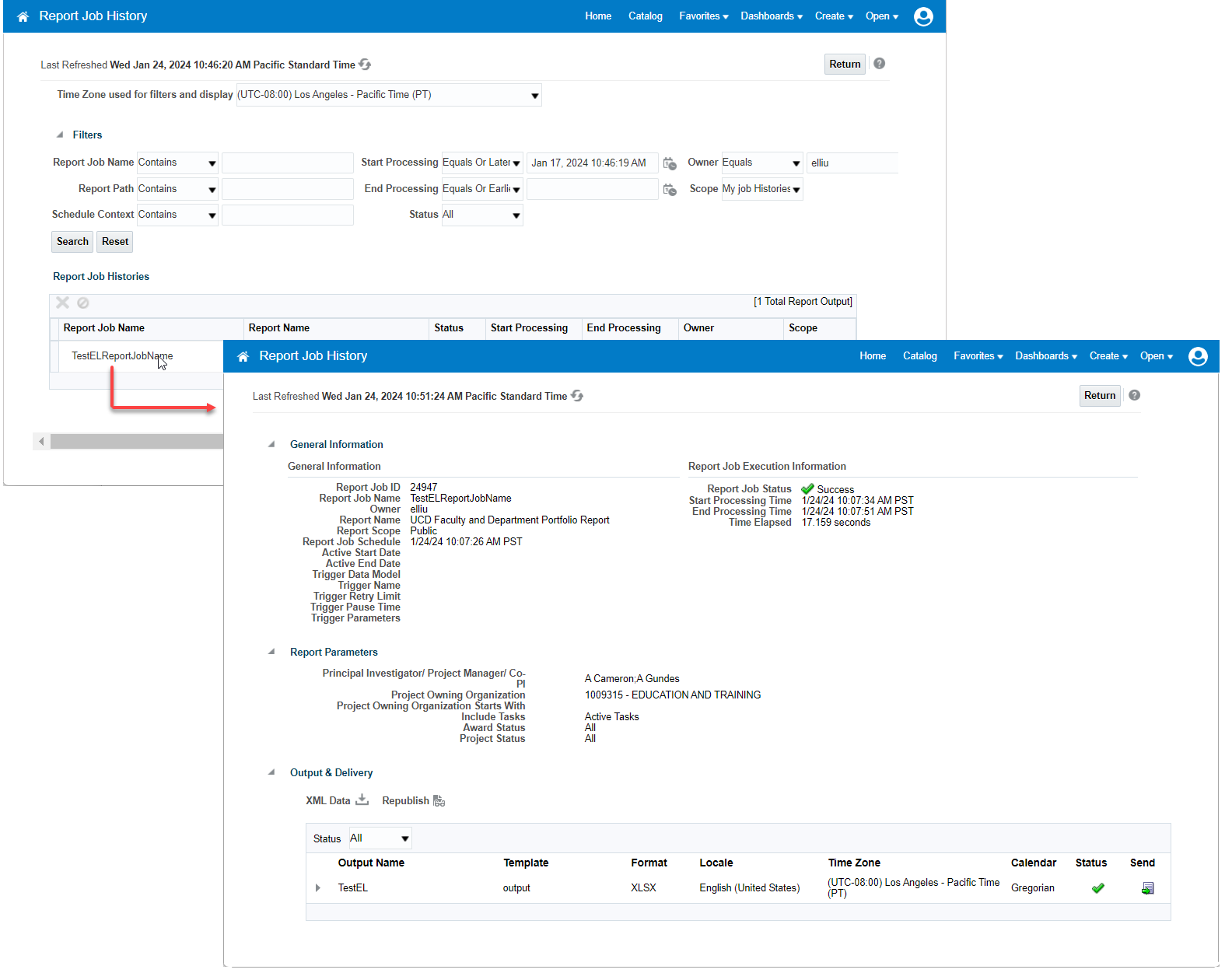This screenshot has width=1232, height=980.
Task: Click the XML Data download icon
Action: click(362, 800)
